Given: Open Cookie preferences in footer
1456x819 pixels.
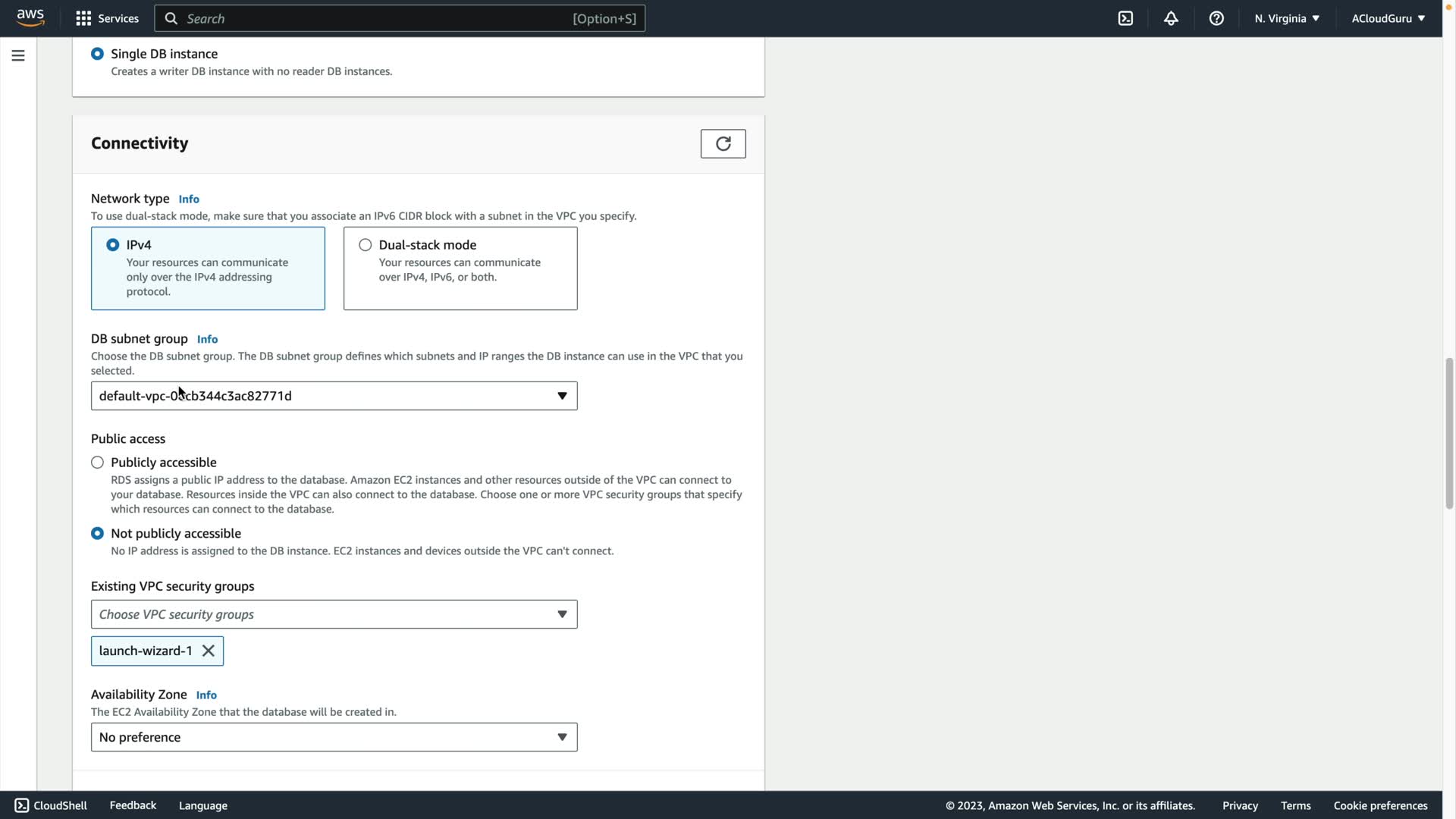Looking at the screenshot, I should (x=1380, y=805).
